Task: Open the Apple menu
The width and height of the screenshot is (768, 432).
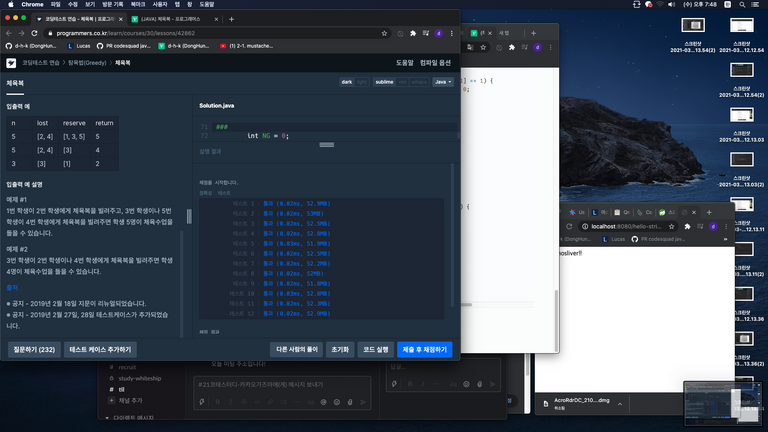Action: 10,4
